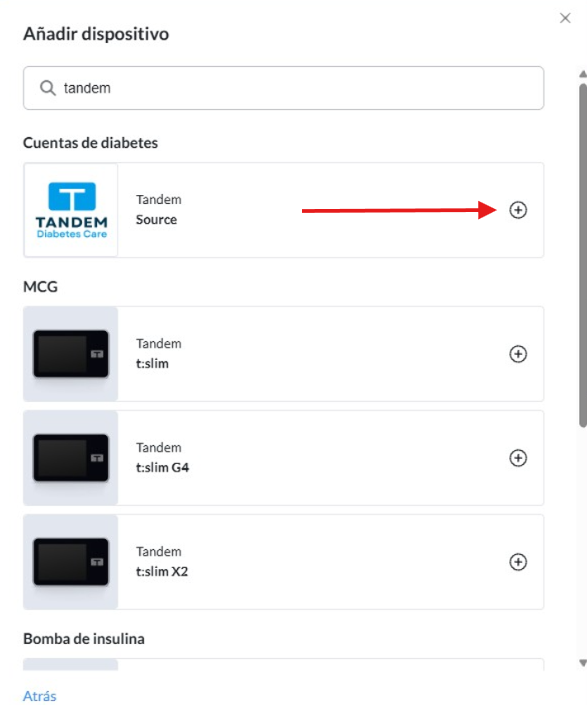
Task: Click the vertical scrollbar thumb
Action: coord(583,255)
